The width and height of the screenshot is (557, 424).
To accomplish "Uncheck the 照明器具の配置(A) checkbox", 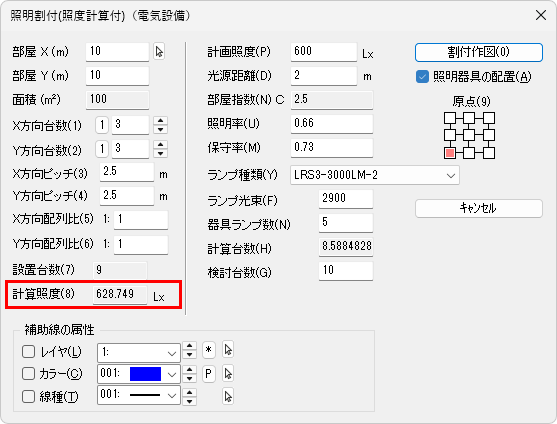I will tap(422, 77).
